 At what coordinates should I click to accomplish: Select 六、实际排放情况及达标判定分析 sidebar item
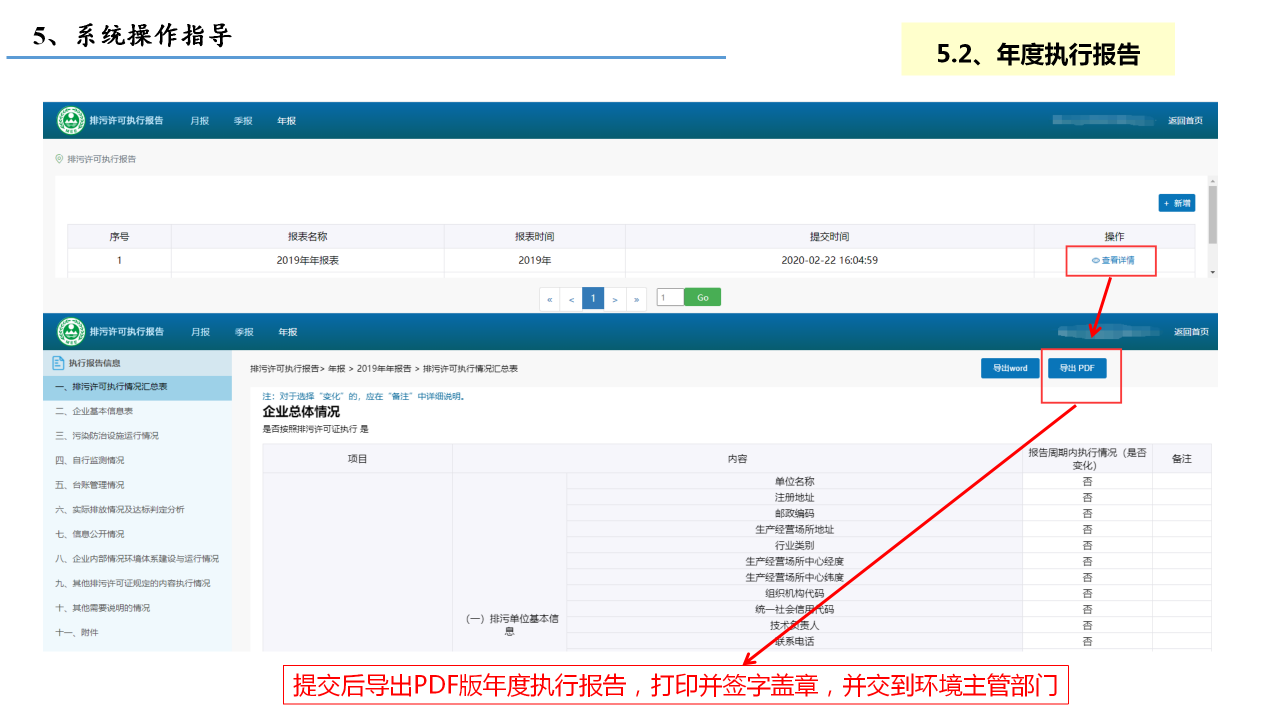click(120, 510)
